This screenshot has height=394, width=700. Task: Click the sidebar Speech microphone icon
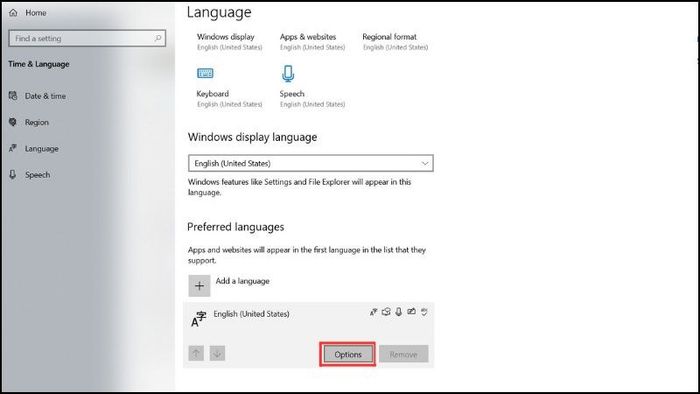coord(13,174)
